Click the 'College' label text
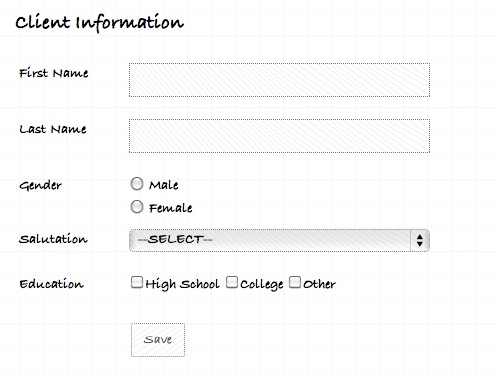 [x=262, y=284]
